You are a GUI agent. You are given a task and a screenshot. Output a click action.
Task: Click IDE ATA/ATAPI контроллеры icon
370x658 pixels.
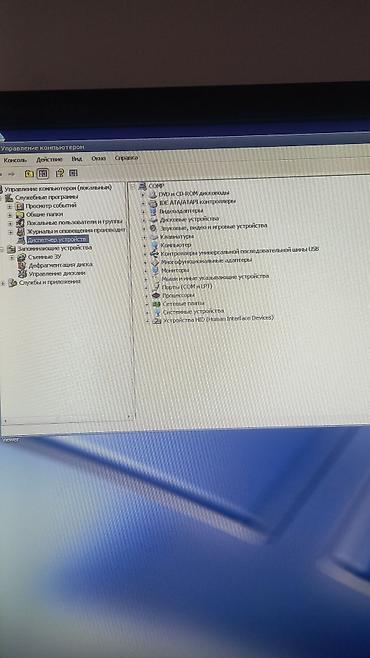(x=154, y=203)
